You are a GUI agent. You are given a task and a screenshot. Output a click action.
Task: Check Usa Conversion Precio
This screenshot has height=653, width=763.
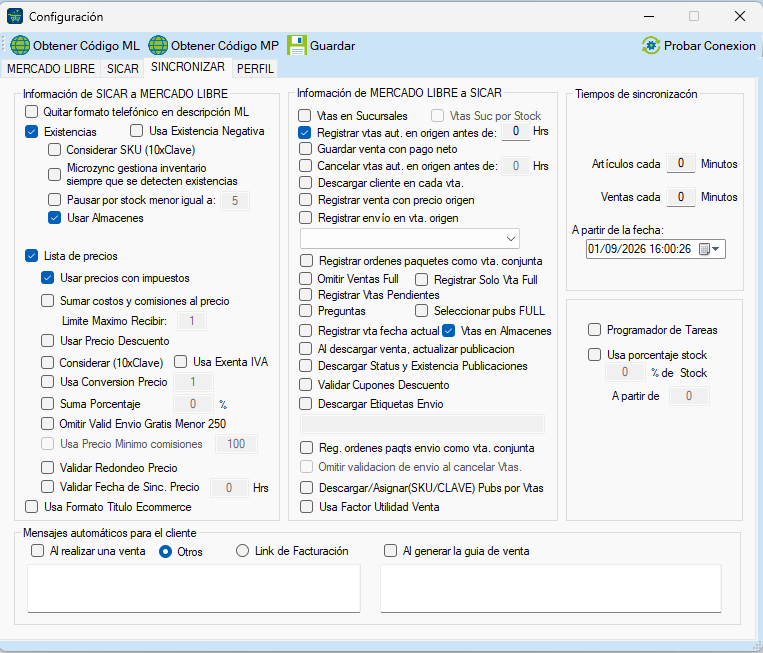click(x=48, y=381)
